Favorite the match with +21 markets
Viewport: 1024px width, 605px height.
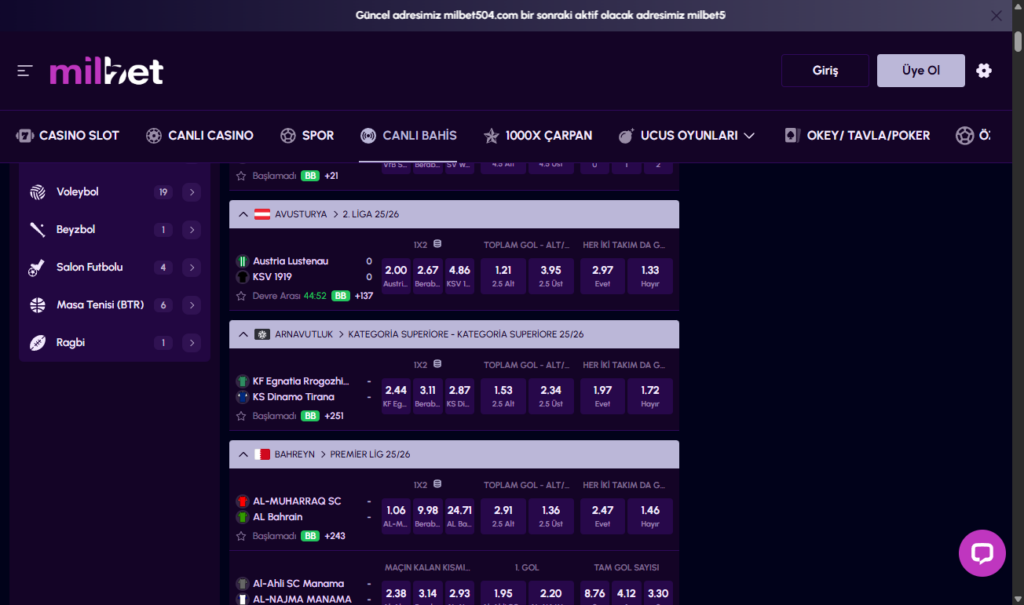pos(241,176)
